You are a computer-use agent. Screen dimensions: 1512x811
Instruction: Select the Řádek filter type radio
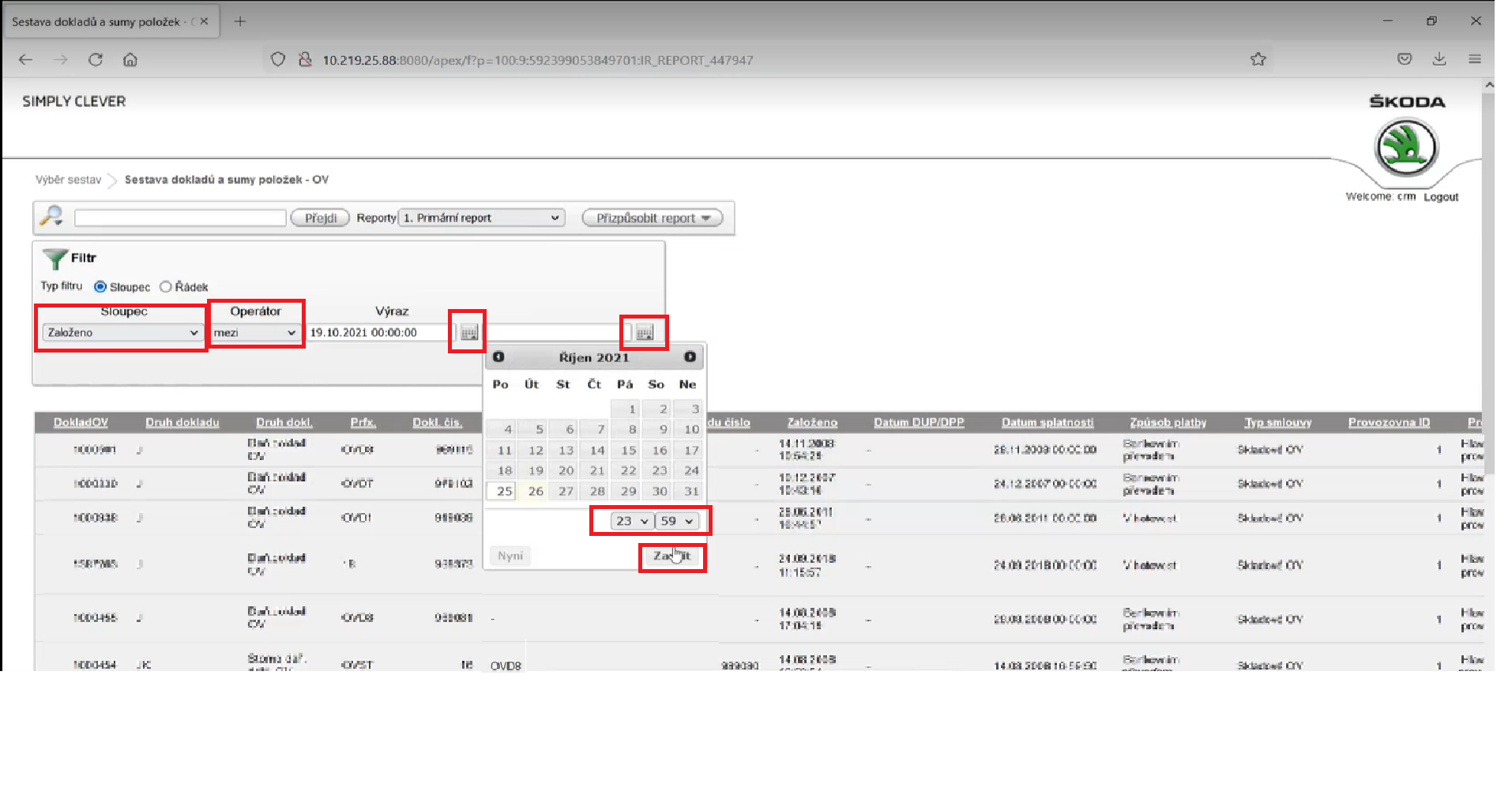click(x=166, y=287)
